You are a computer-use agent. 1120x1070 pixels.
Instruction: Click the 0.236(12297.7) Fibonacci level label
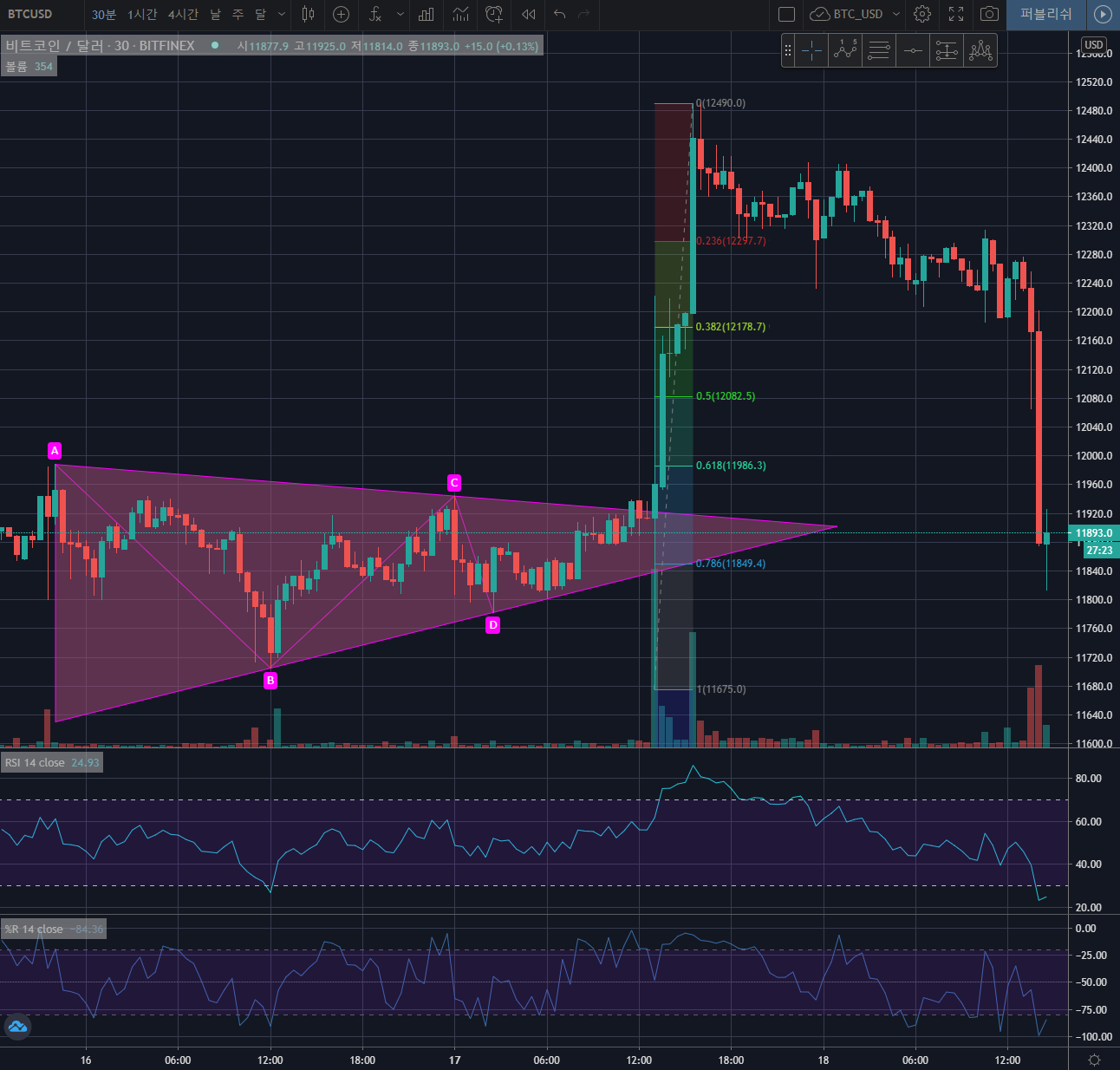[x=731, y=241]
